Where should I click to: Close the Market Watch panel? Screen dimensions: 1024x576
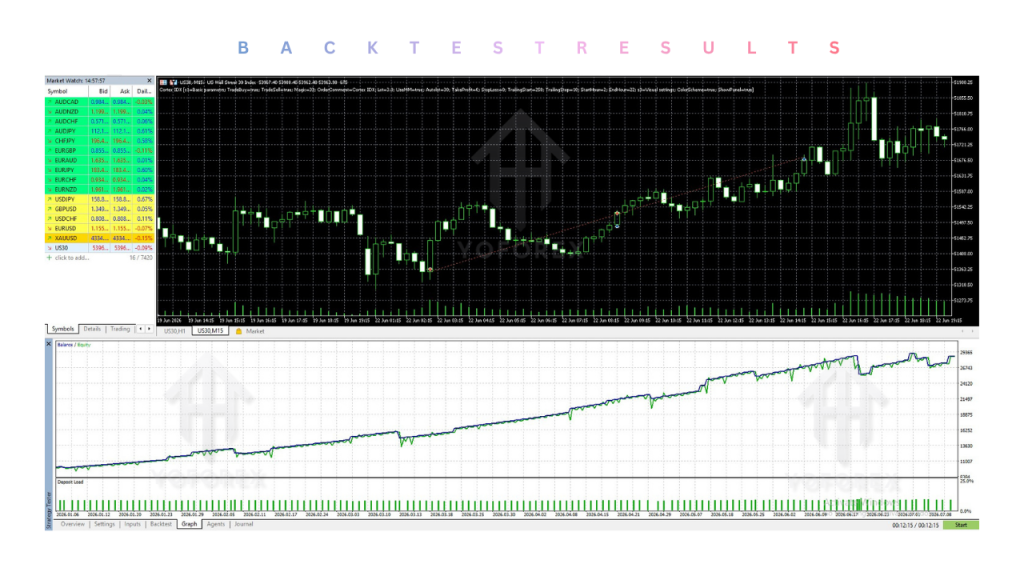(149, 81)
